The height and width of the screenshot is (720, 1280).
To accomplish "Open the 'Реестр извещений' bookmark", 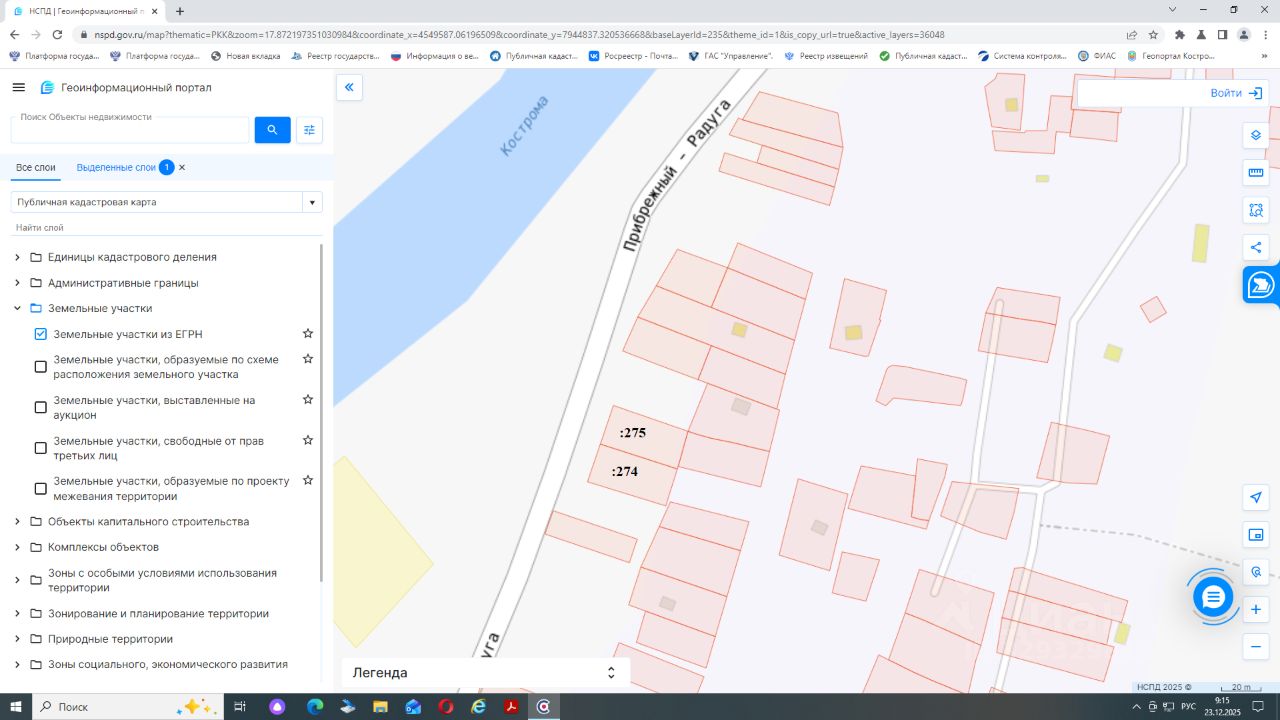I will (x=826, y=56).
